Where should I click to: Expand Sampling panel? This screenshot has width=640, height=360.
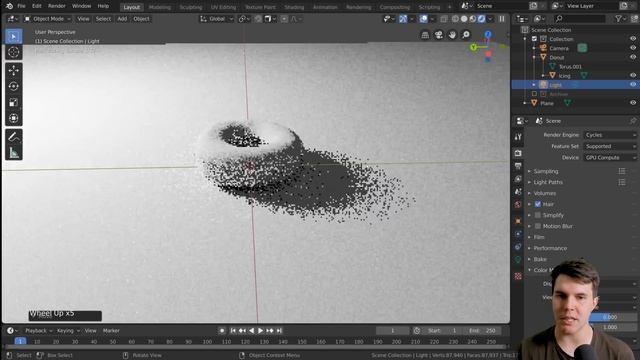tap(546, 171)
